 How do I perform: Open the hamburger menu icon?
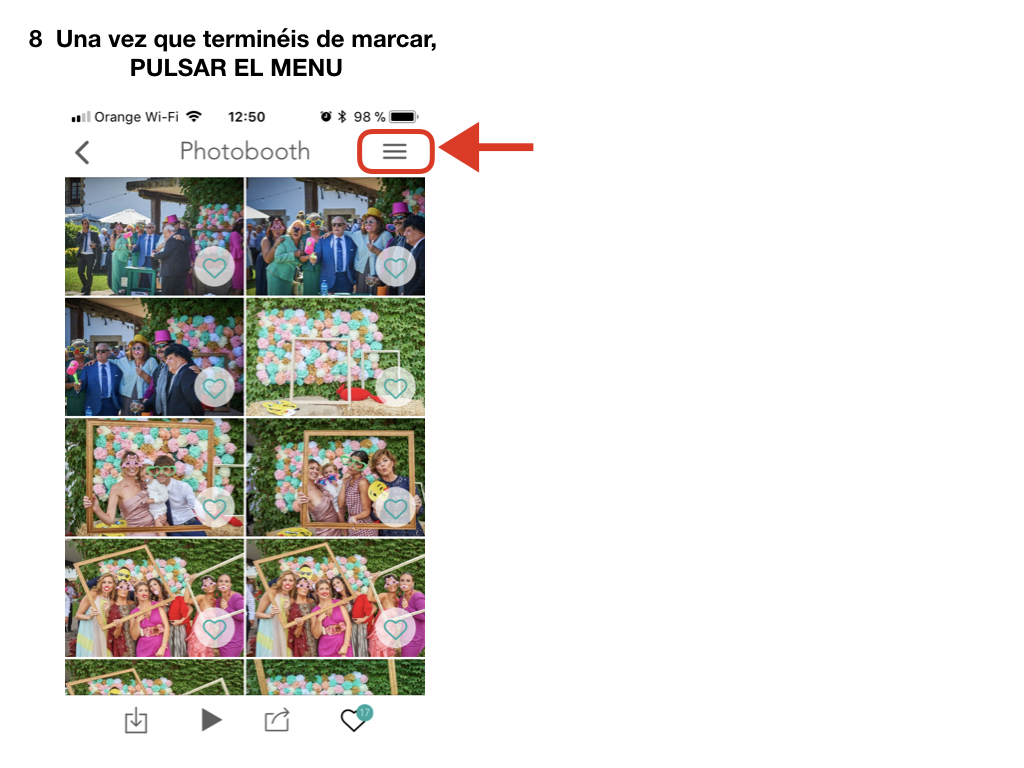click(x=394, y=152)
